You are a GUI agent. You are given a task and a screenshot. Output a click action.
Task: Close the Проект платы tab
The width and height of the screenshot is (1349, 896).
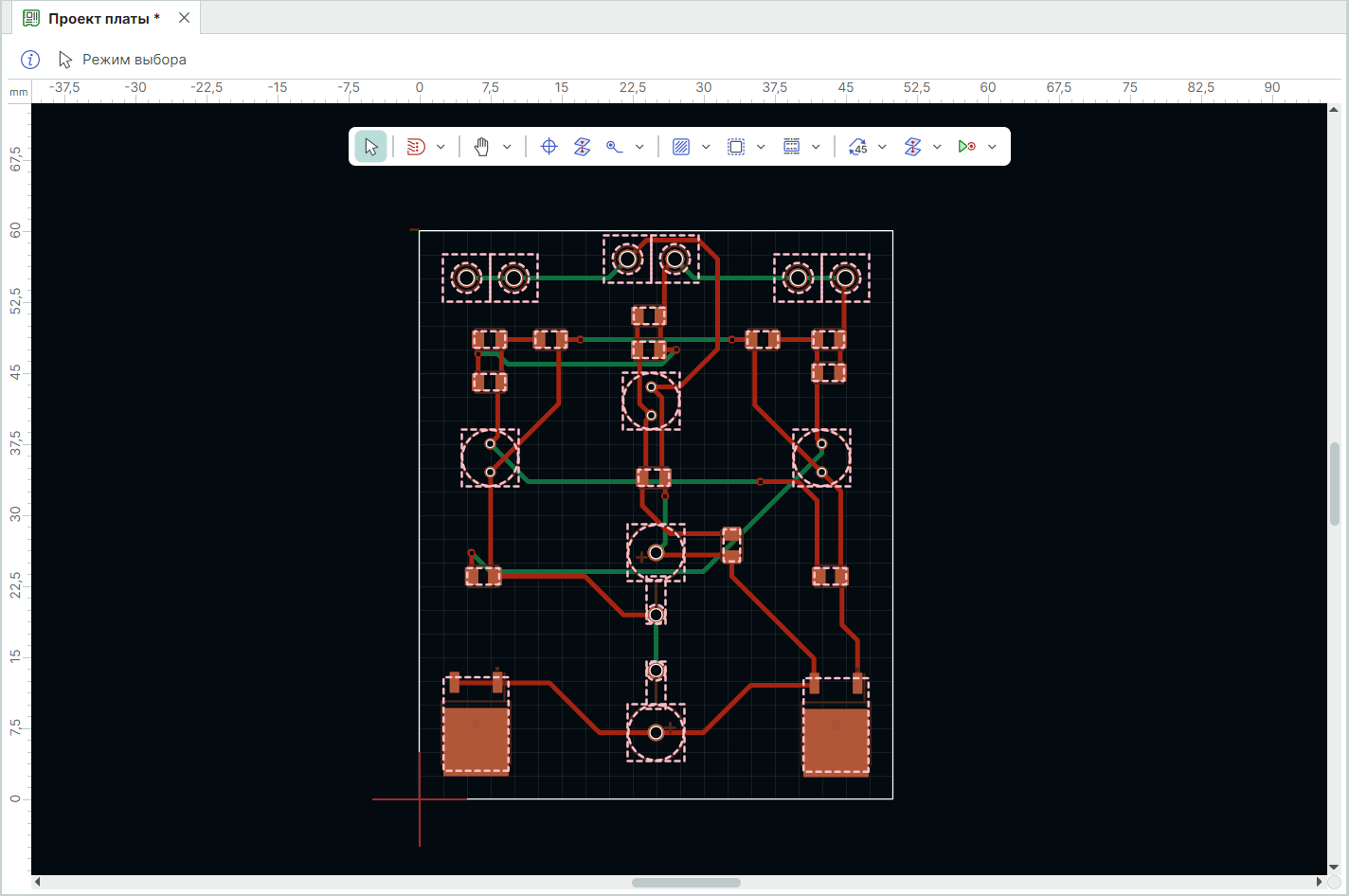coord(185,18)
